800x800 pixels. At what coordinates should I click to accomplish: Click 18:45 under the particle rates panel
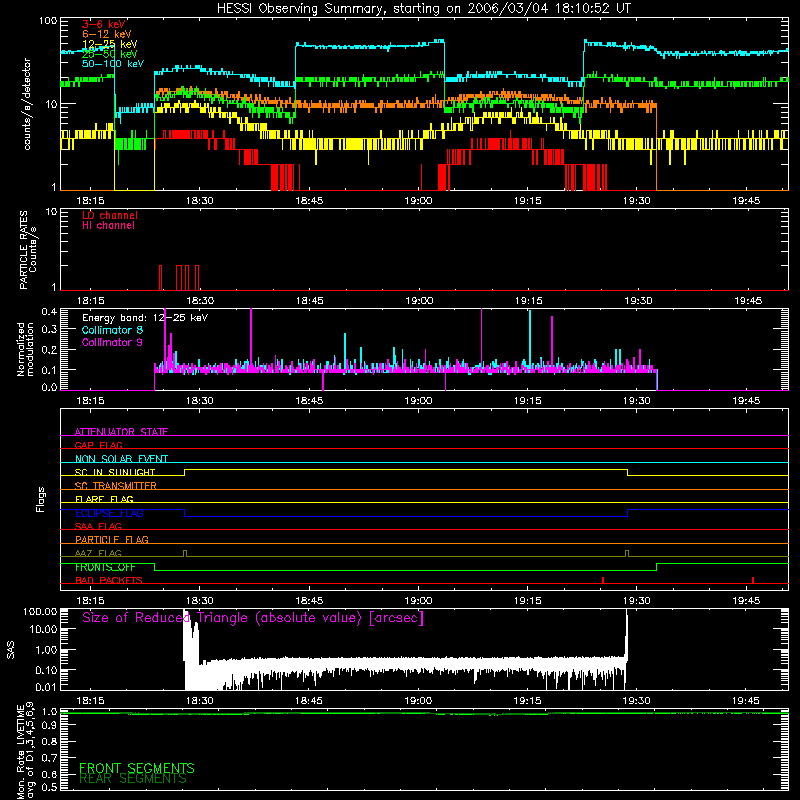coord(309,301)
